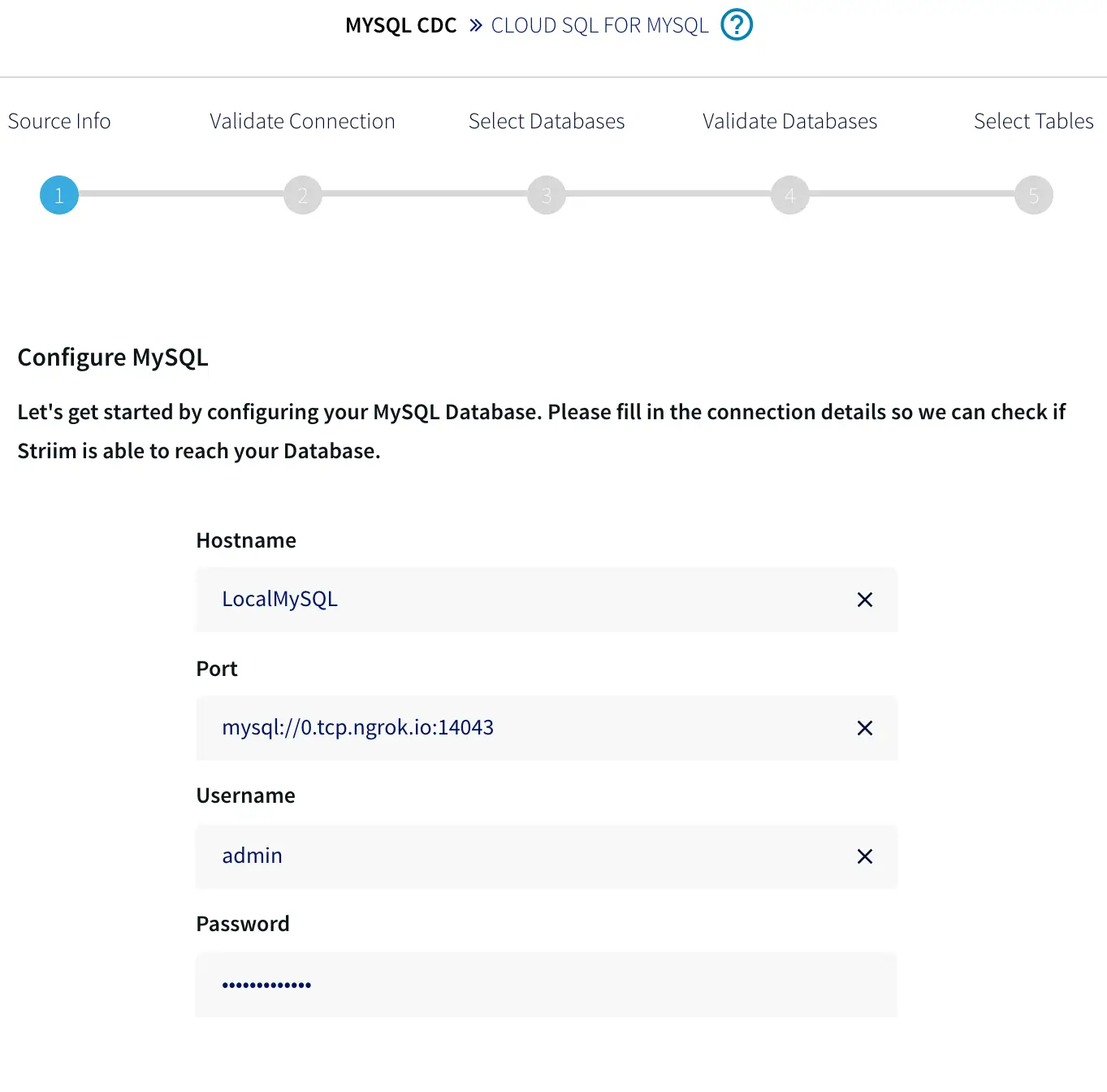Select step 3 circle in the wizard
The image size is (1107, 1092).
pos(547,195)
